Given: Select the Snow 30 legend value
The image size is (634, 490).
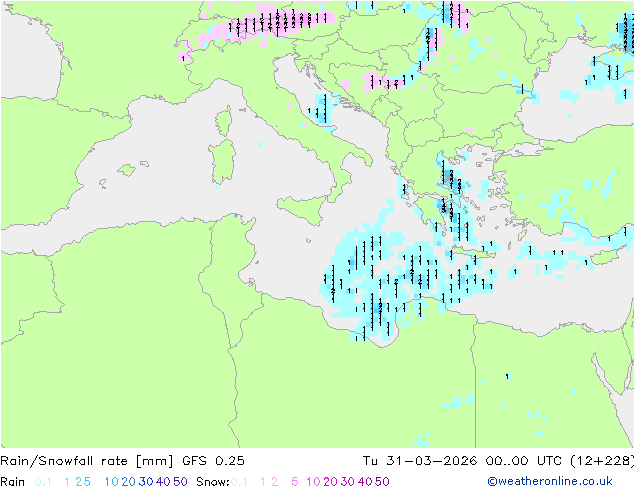Looking at the screenshot, I should click(348, 482).
